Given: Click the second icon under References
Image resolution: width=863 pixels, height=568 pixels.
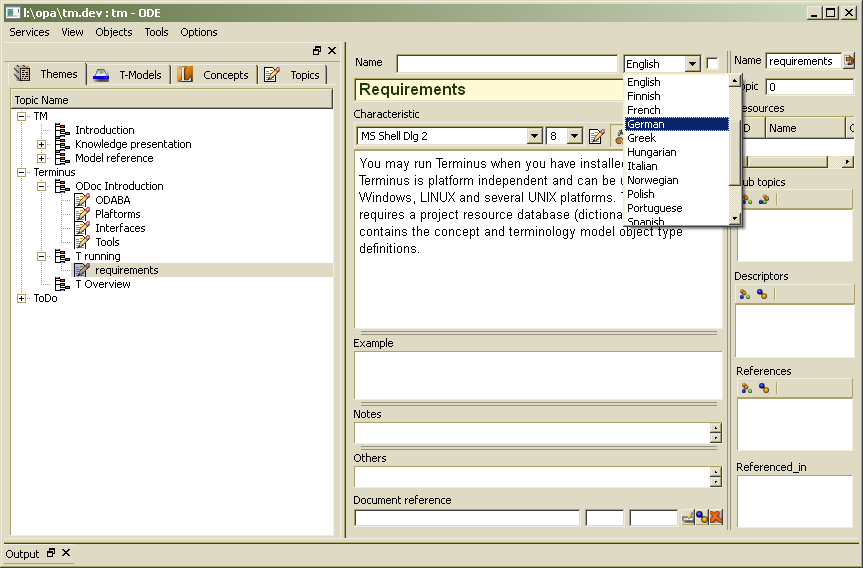Looking at the screenshot, I should (x=762, y=388).
